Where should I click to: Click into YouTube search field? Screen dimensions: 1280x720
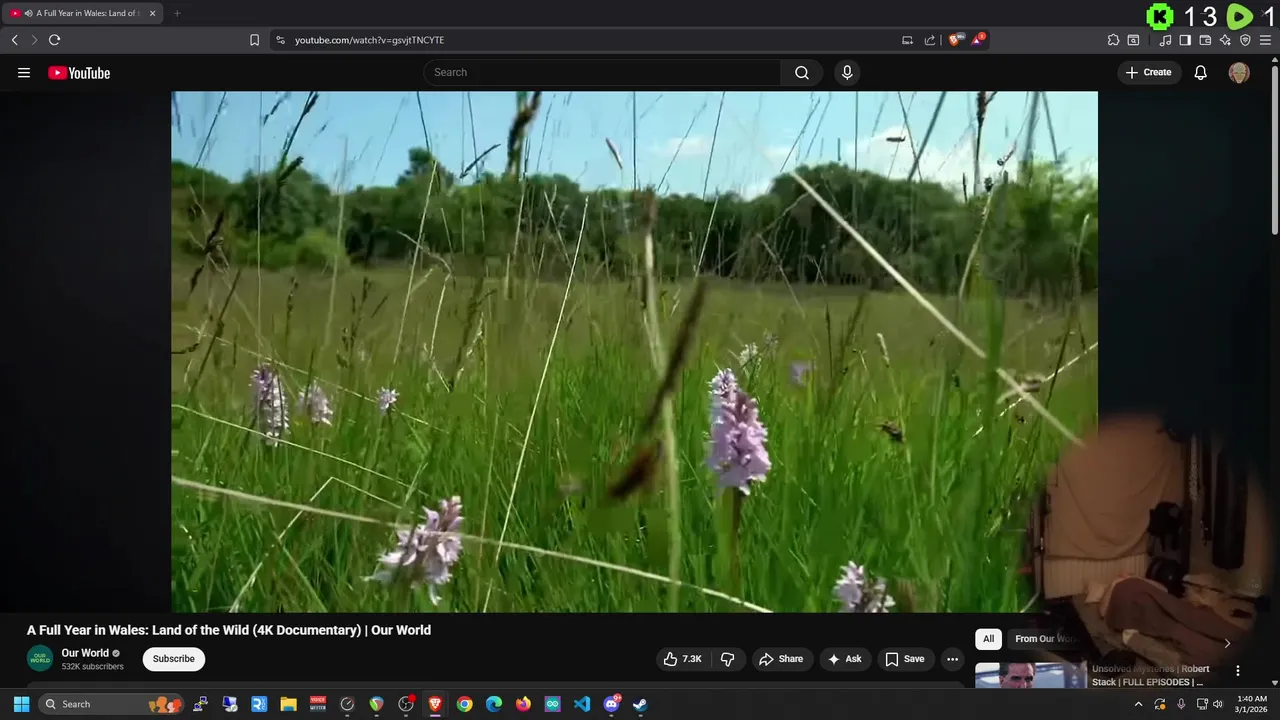602,72
